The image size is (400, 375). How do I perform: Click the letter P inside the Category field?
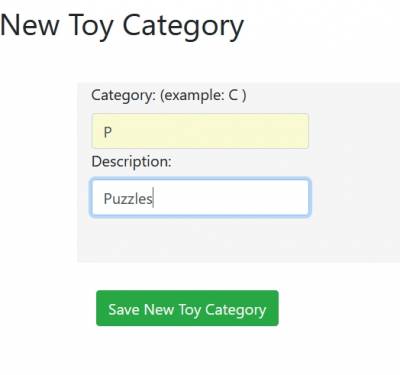pos(108,132)
